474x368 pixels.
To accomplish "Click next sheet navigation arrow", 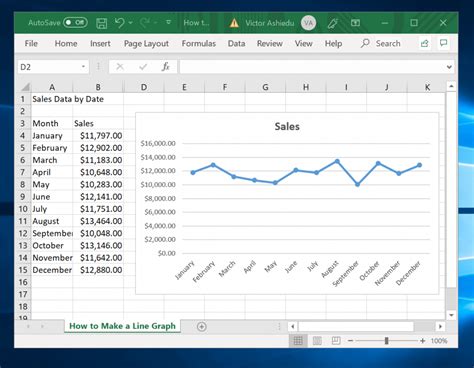I will point(42,326).
